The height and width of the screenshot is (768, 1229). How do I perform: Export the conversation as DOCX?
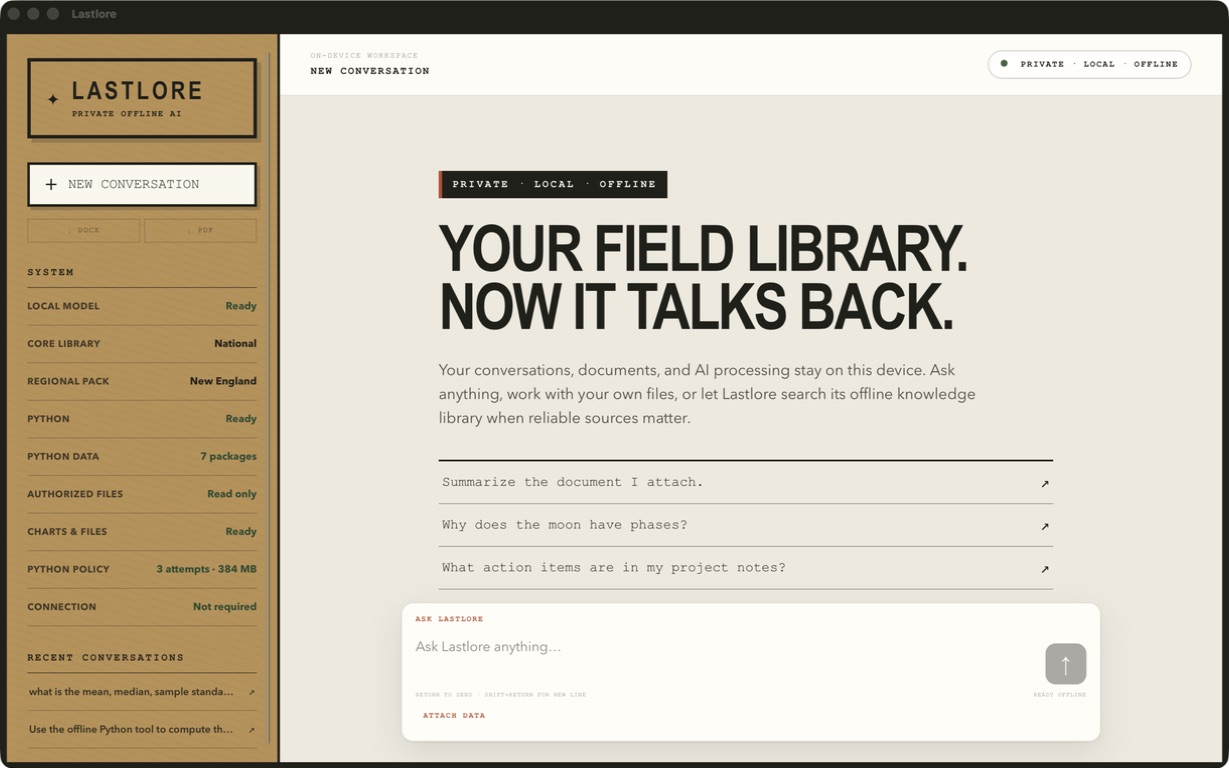[84, 230]
